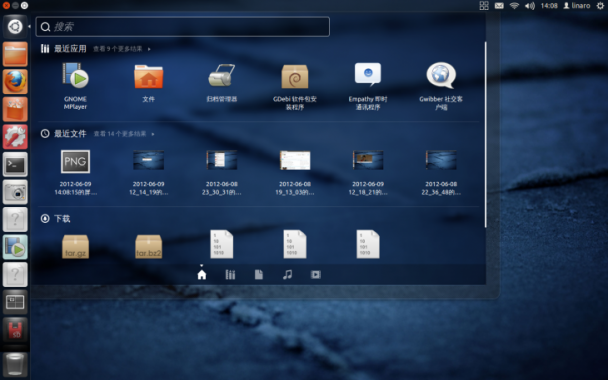Open the mail envelope indicator
This screenshot has height=380, width=608.
499,5
